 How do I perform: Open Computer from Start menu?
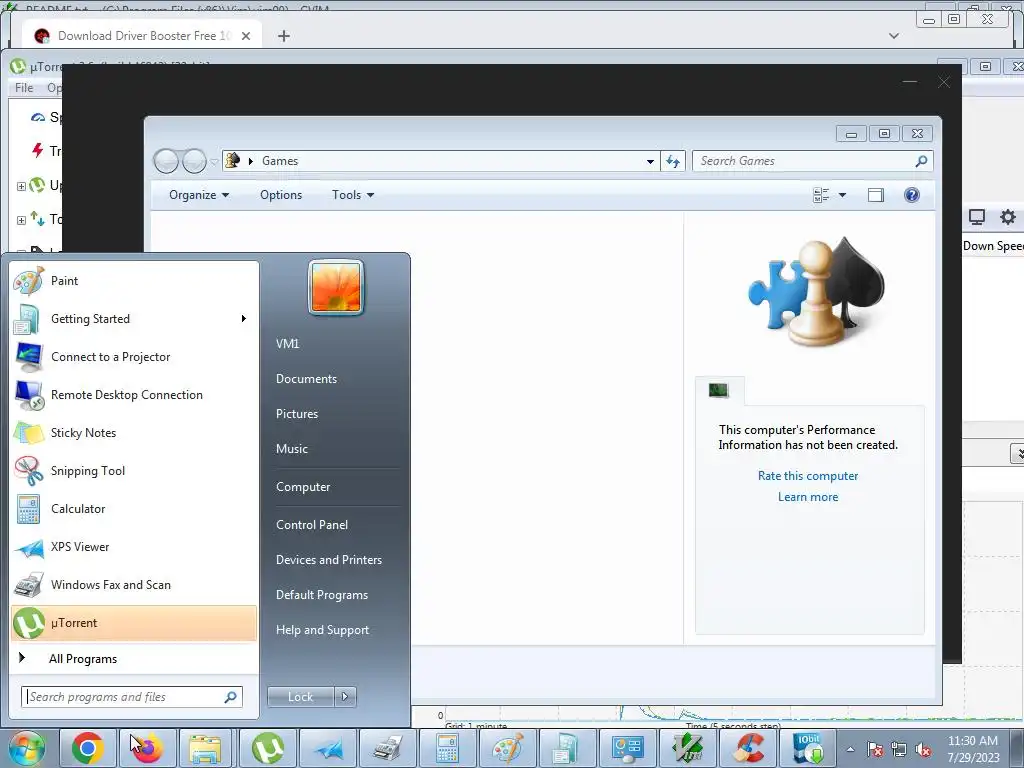click(303, 487)
